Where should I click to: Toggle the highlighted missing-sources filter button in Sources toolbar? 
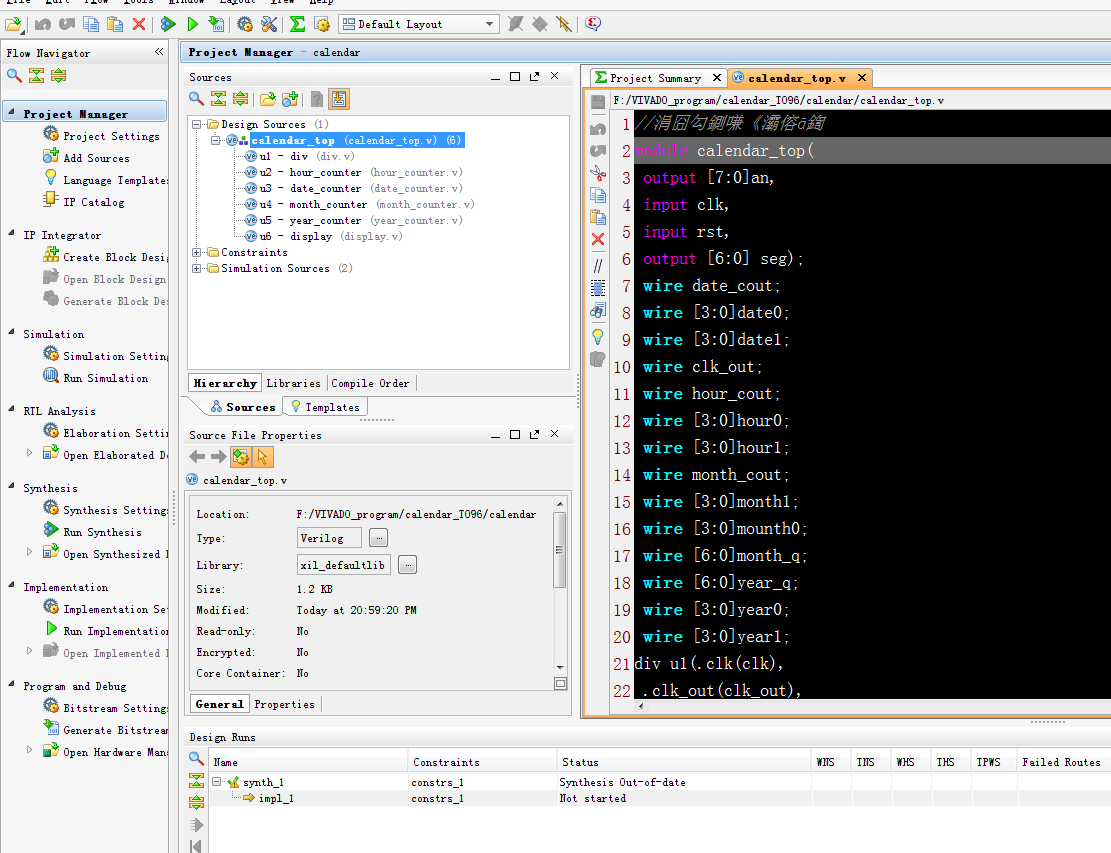338,99
